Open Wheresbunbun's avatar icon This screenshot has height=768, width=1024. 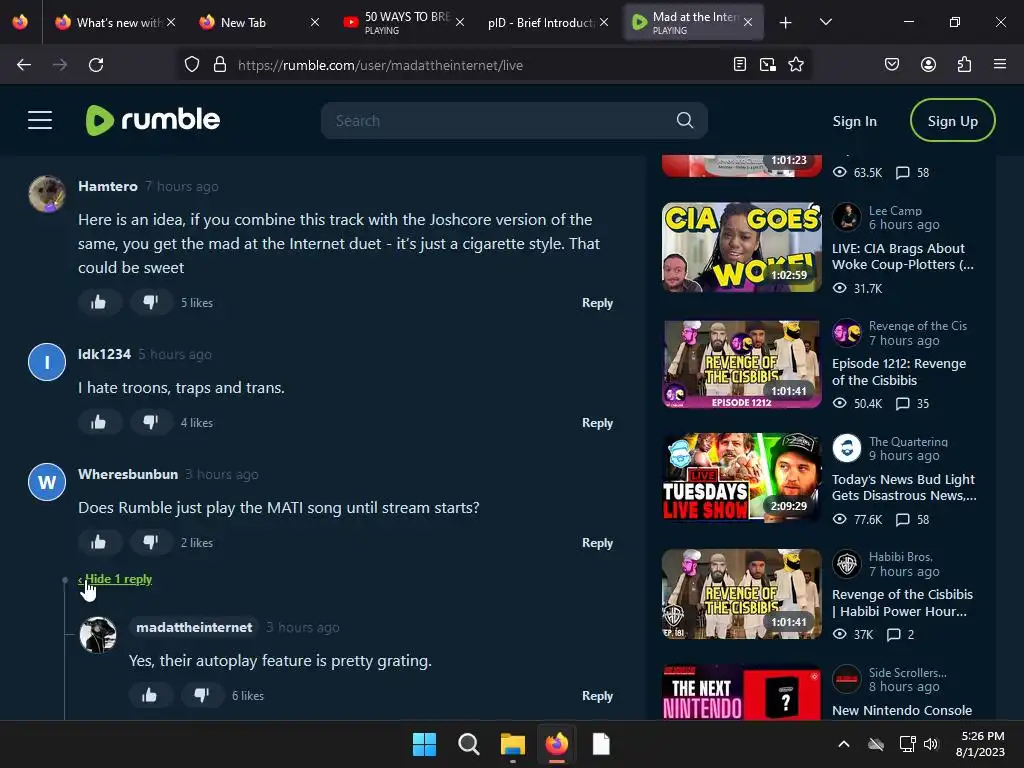[x=47, y=482]
